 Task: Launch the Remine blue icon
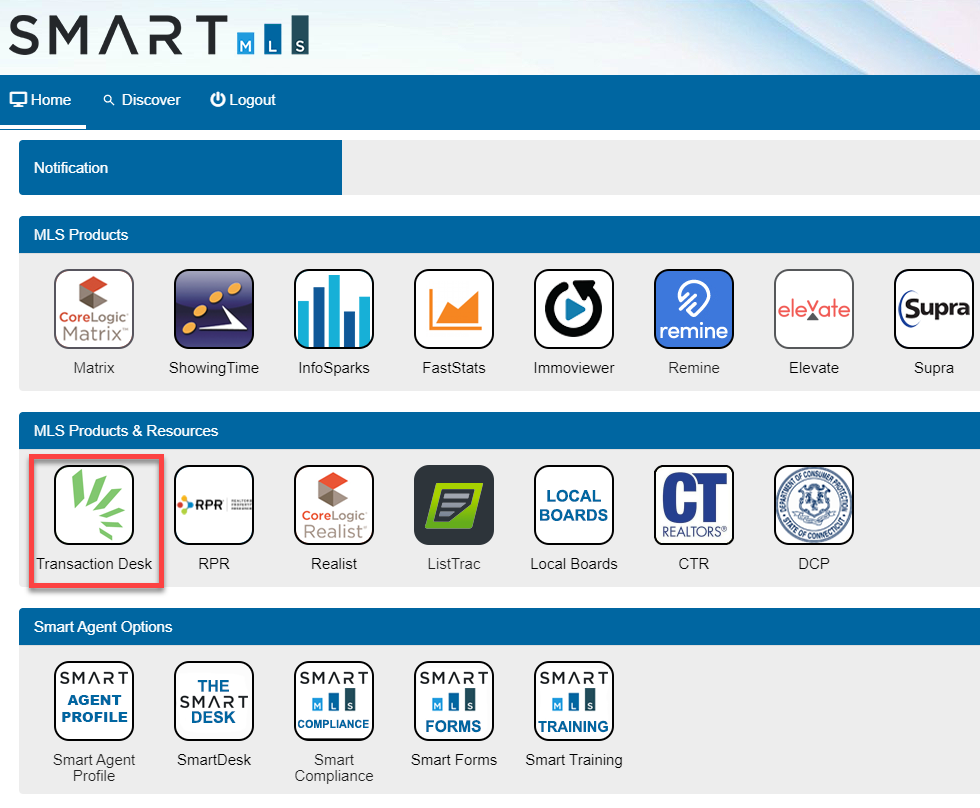(694, 309)
